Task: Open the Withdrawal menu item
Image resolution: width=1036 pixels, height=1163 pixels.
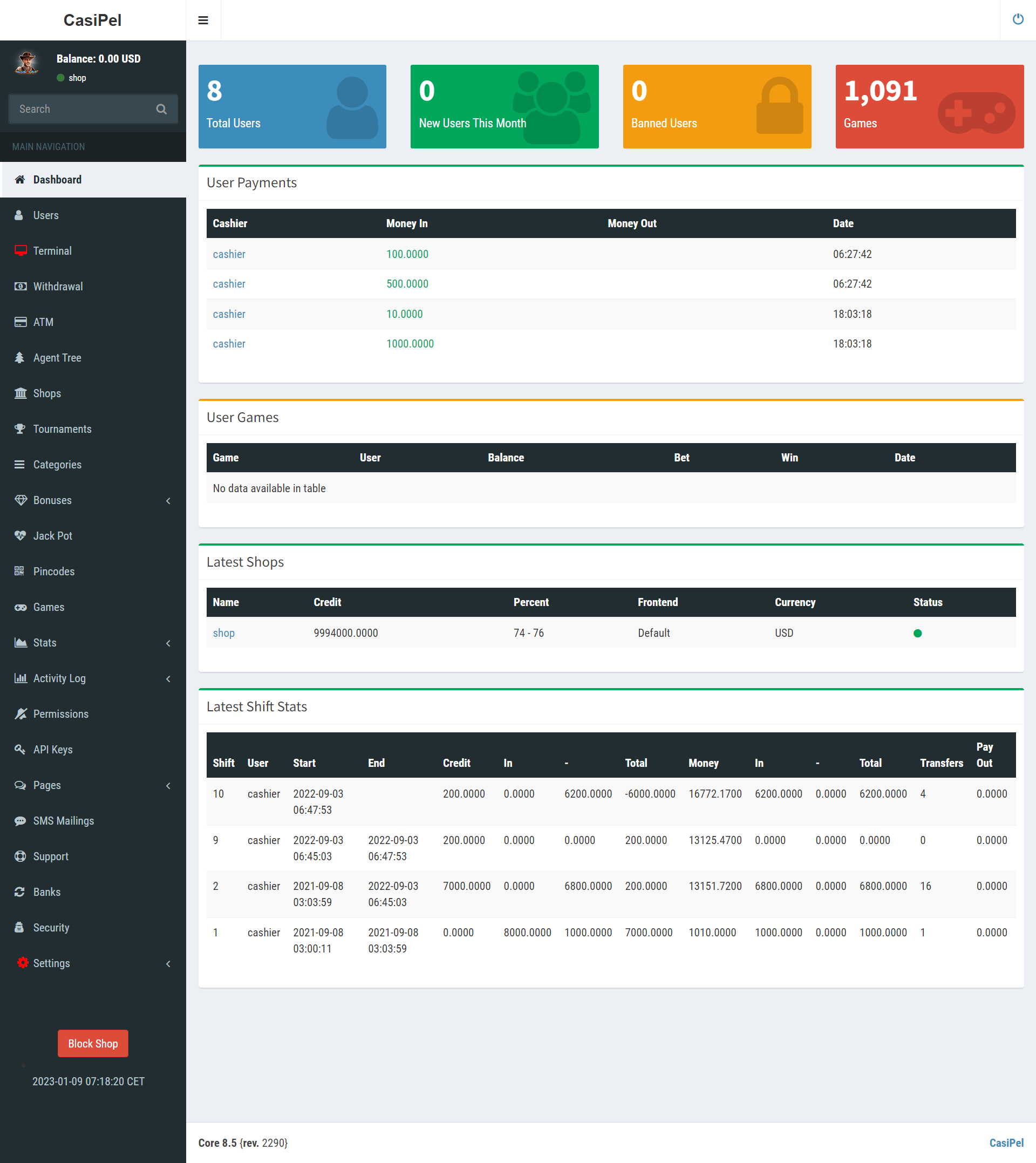Action: tap(58, 287)
